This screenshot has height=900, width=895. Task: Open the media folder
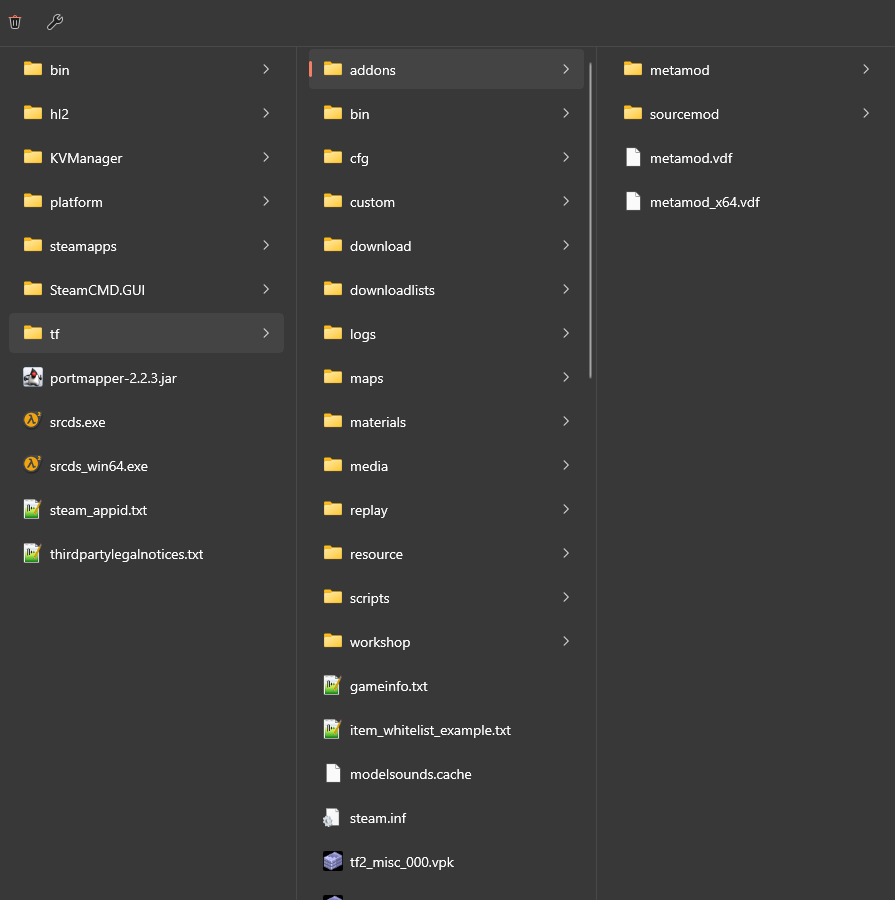coord(446,465)
